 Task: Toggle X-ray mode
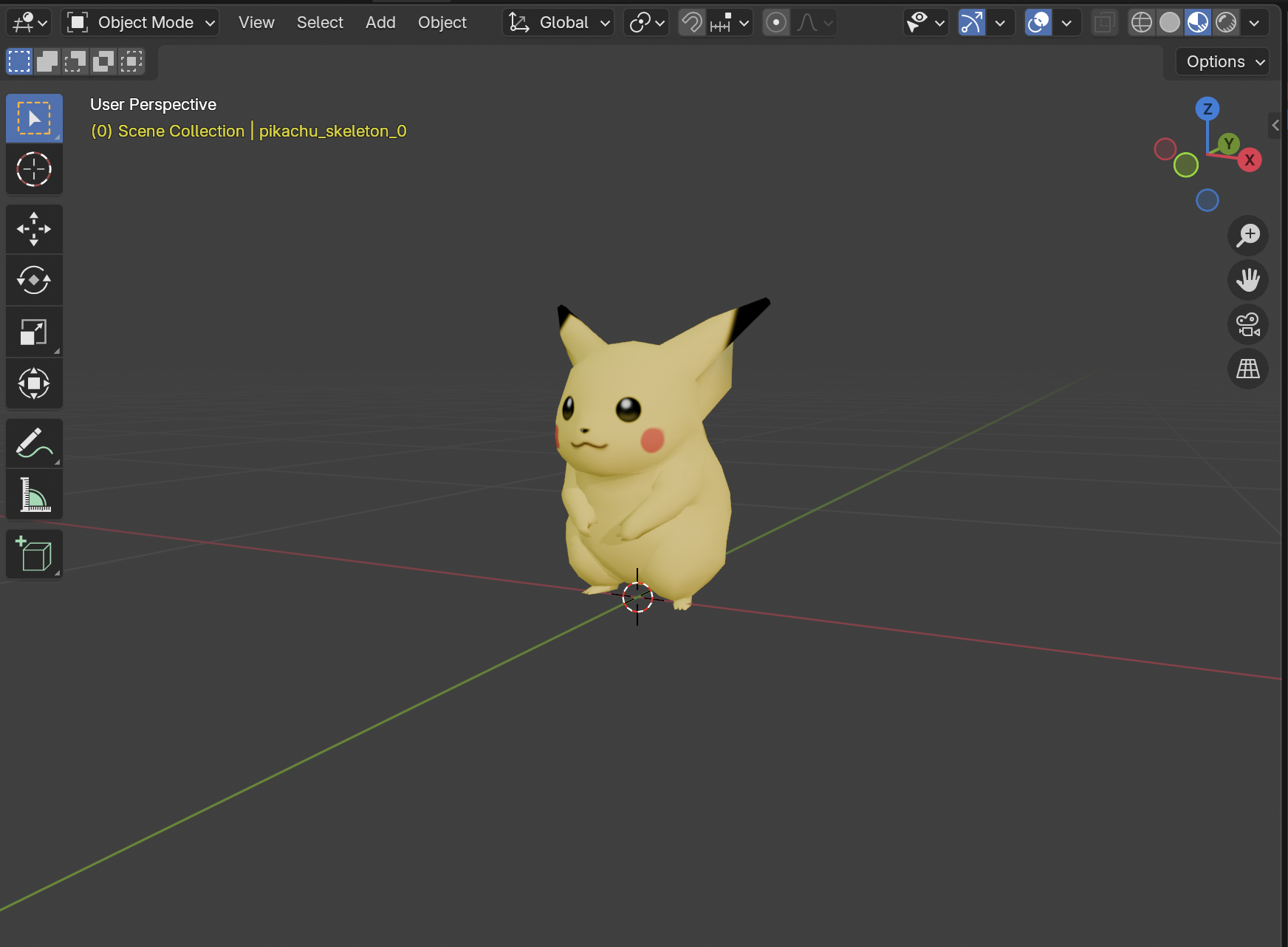click(1104, 23)
